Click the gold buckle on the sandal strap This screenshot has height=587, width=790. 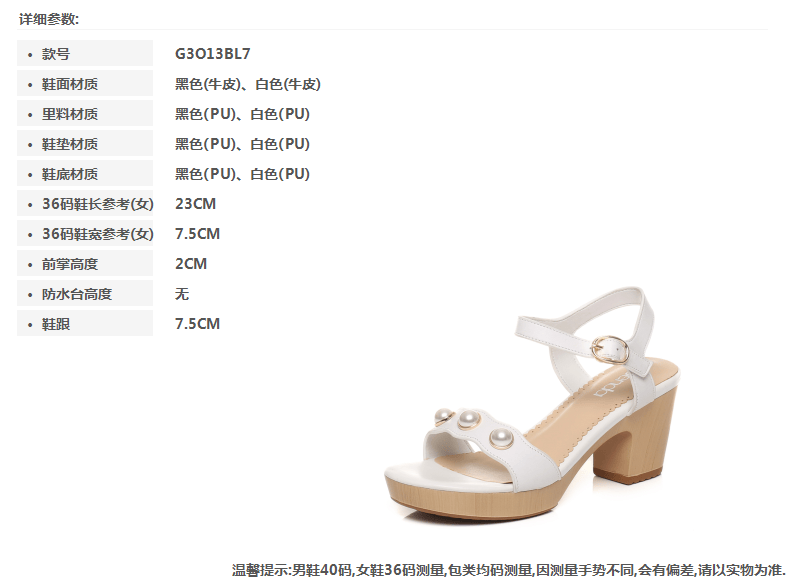pyautogui.click(x=610, y=349)
